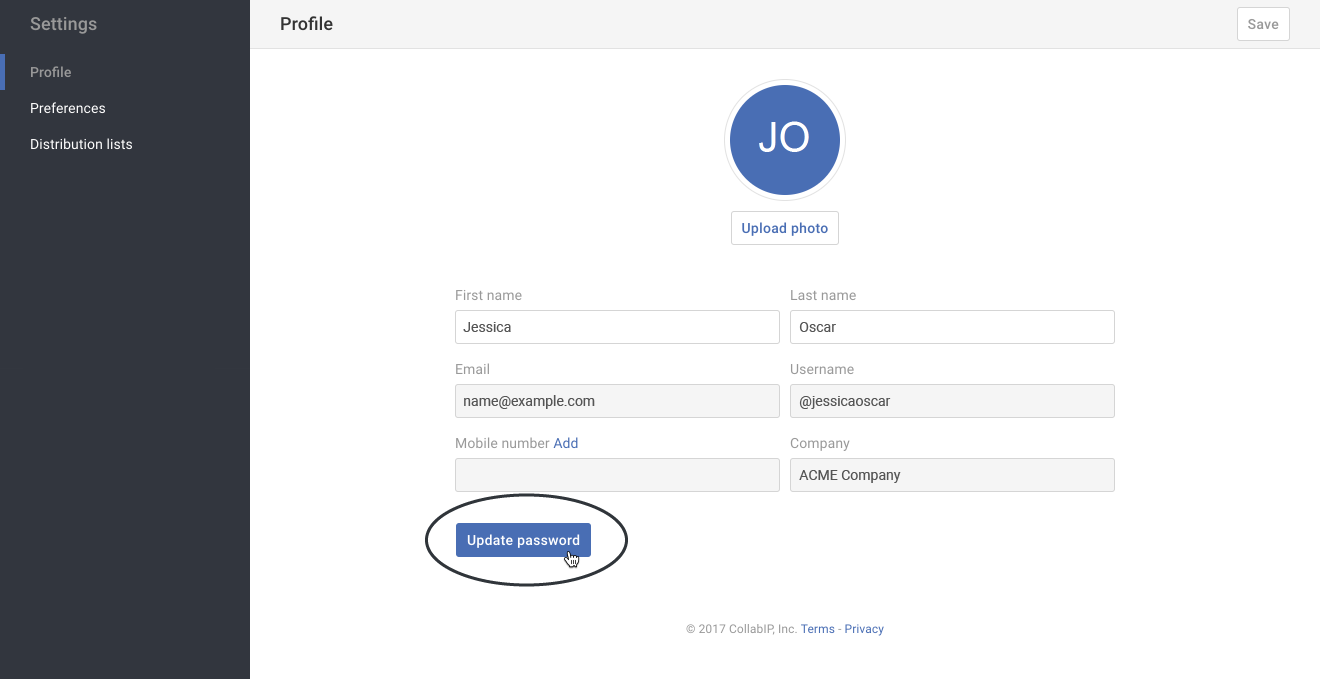Select the Email input field
Image resolution: width=1320 pixels, height=679 pixels.
tap(616, 401)
